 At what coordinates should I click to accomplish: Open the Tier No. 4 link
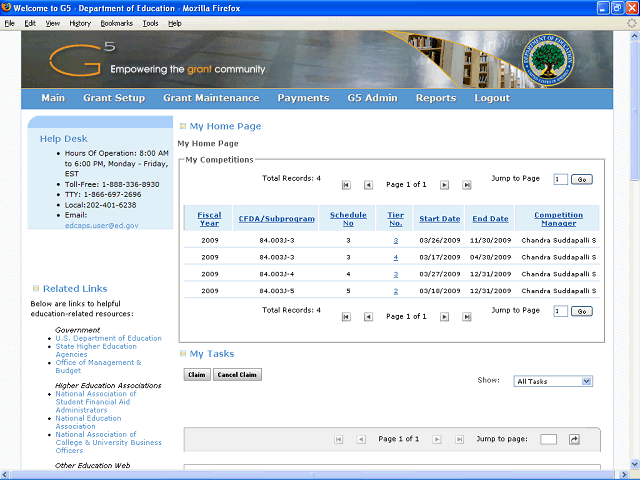coord(396,258)
